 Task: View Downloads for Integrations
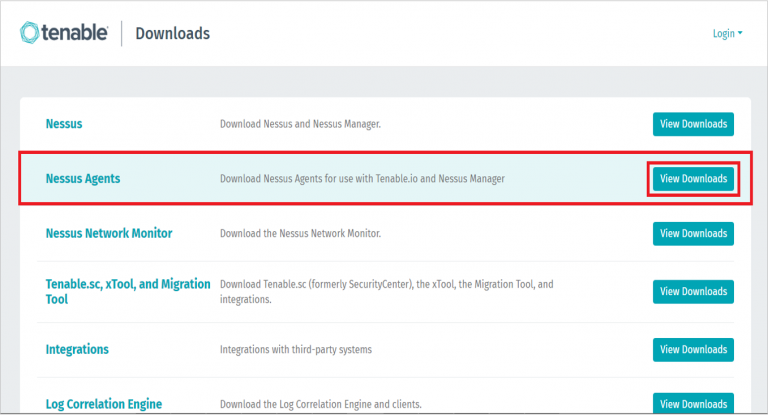[693, 349]
